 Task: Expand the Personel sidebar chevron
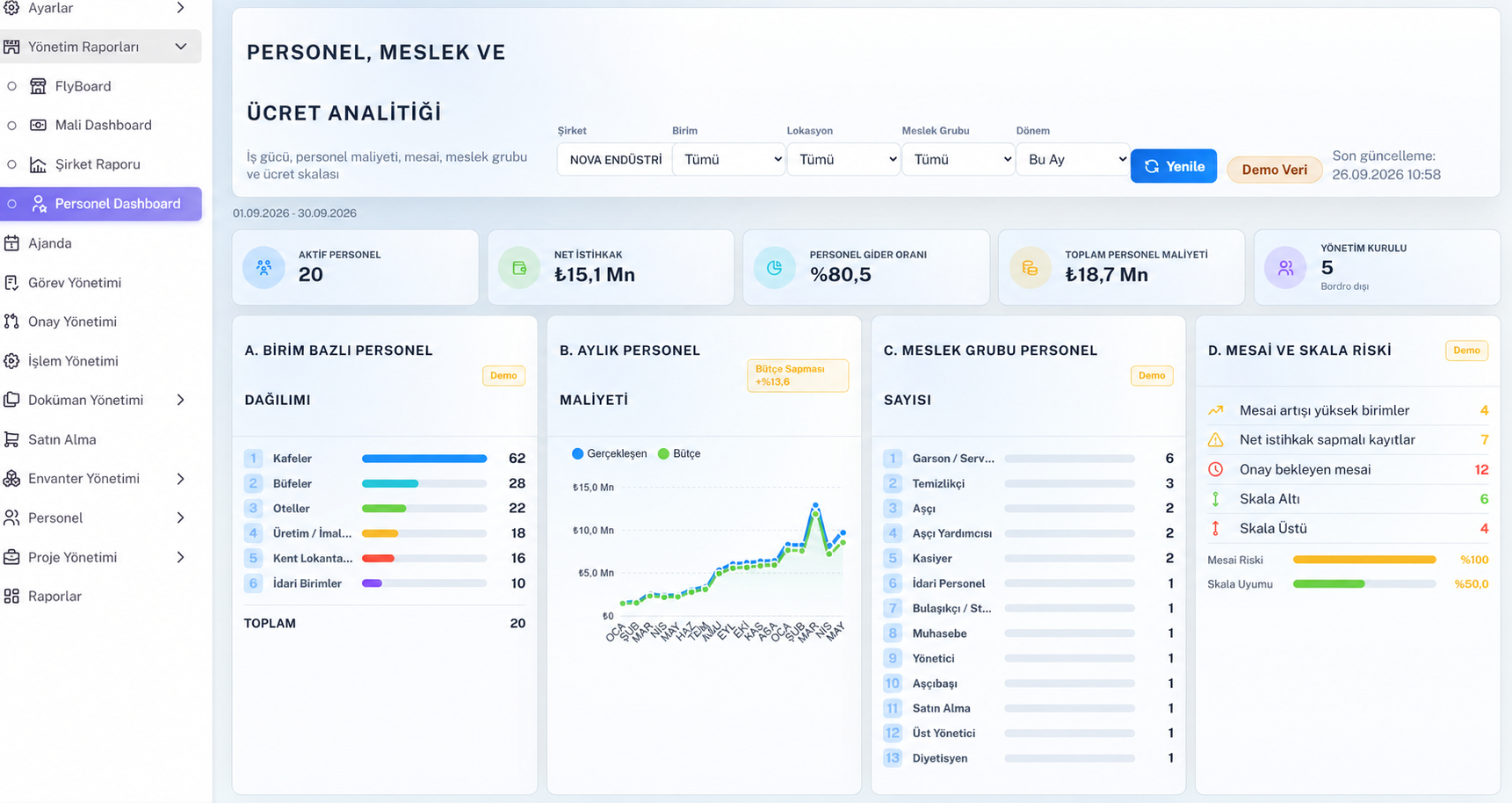180,517
